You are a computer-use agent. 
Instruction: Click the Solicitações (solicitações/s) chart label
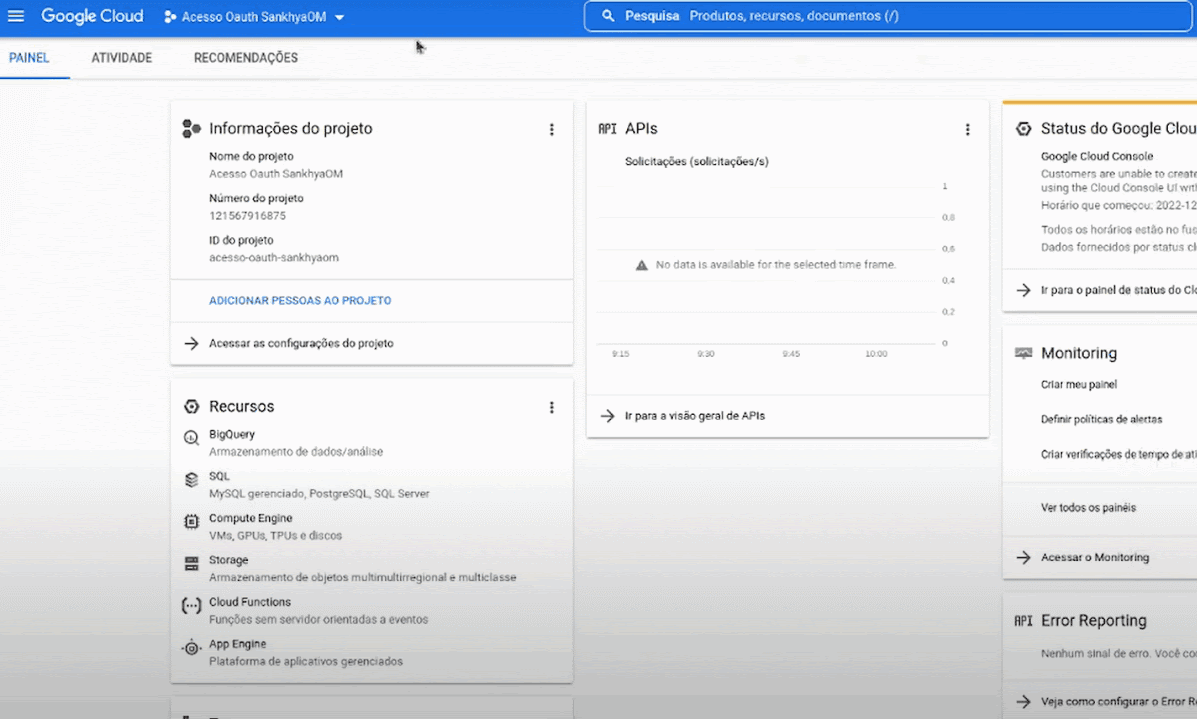pyautogui.click(x=697, y=162)
